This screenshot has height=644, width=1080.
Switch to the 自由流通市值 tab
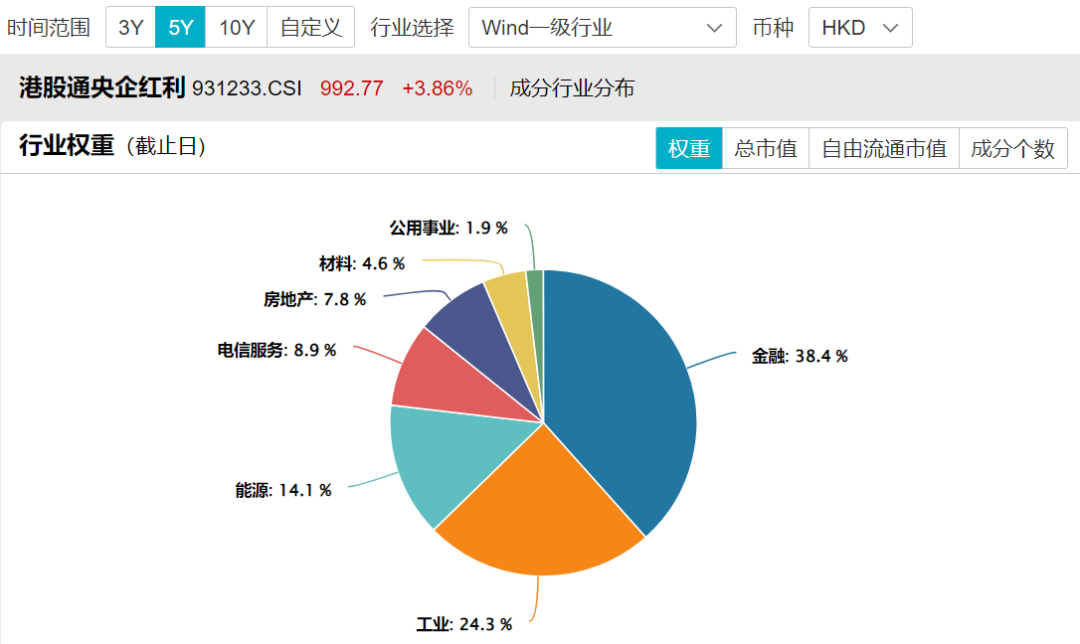pos(884,148)
